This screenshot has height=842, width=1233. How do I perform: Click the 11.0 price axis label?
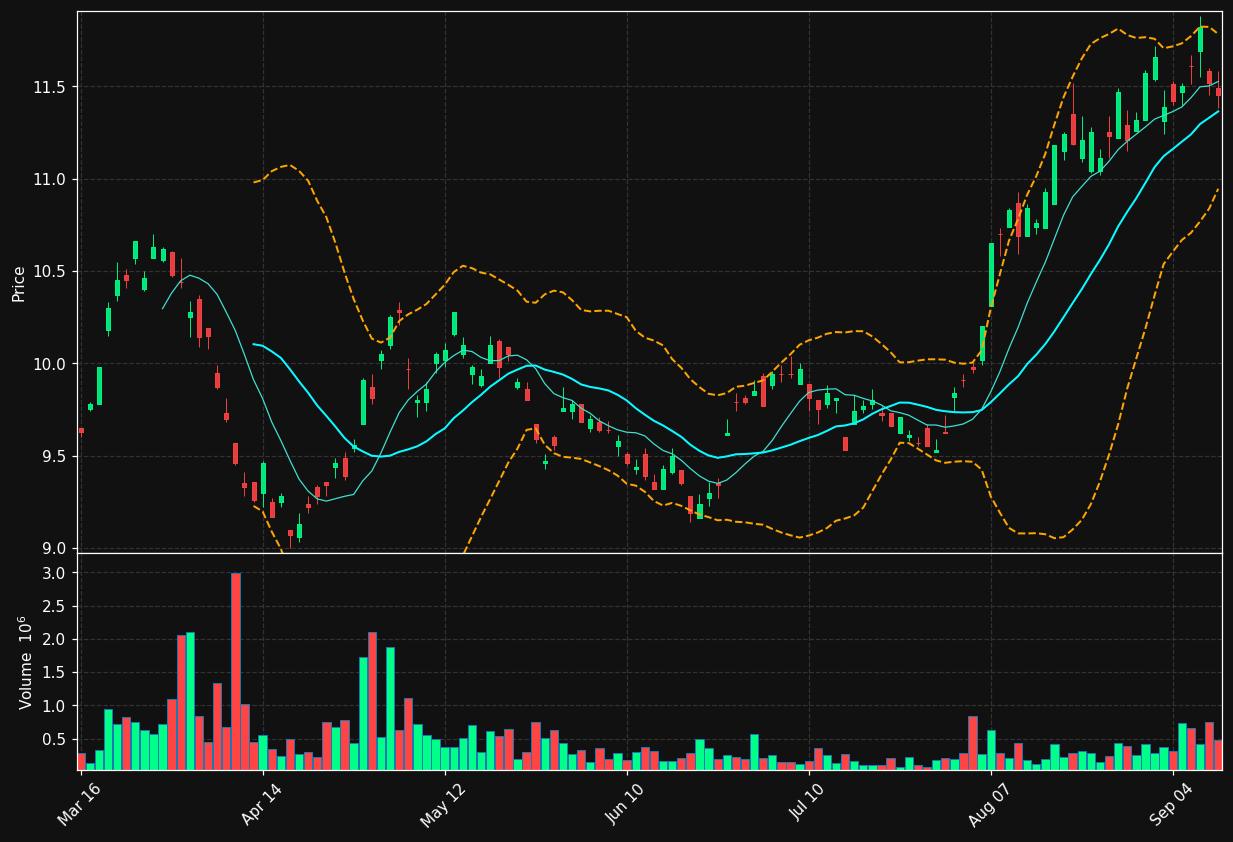pyautogui.click(x=49, y=179)
